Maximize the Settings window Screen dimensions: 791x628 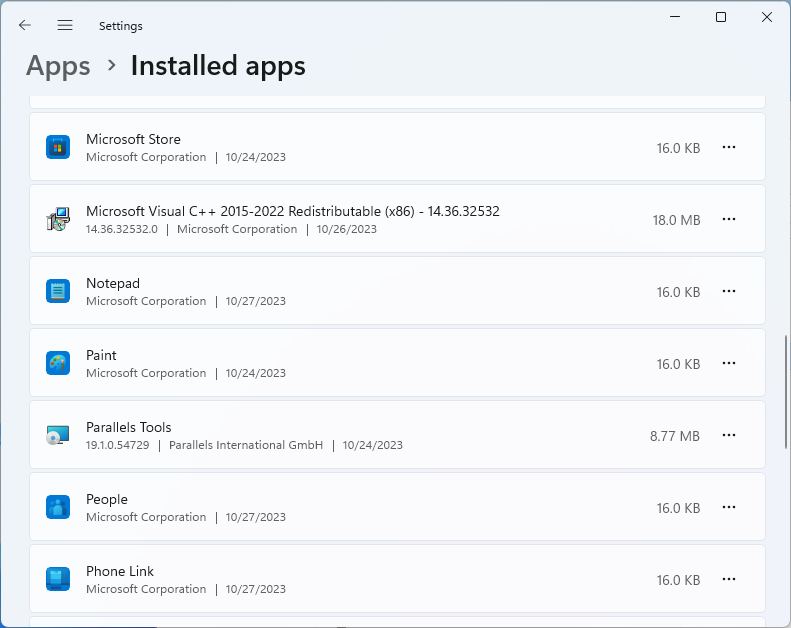(x=721, y=17)
